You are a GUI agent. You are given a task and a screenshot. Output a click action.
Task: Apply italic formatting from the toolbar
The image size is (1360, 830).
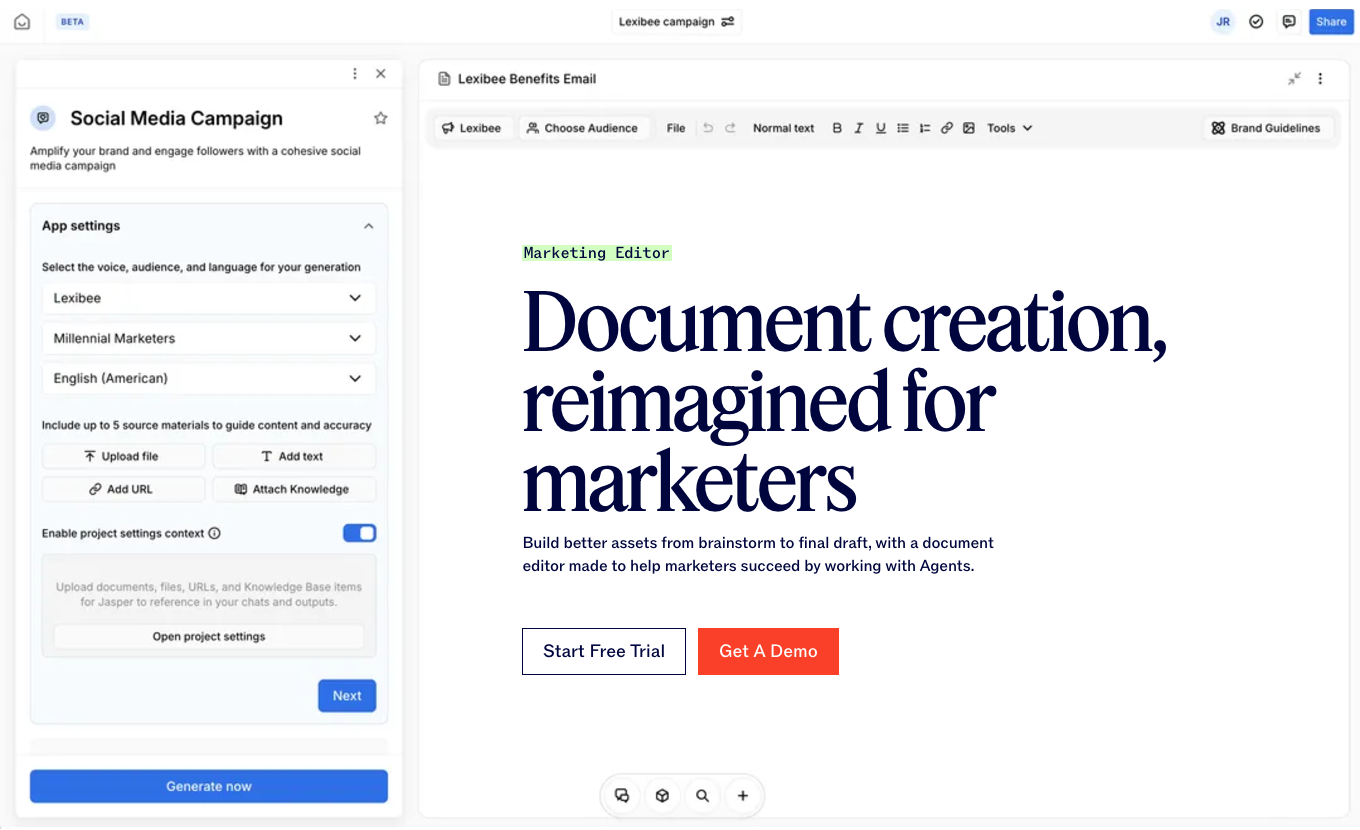click(x=858, y=128)
